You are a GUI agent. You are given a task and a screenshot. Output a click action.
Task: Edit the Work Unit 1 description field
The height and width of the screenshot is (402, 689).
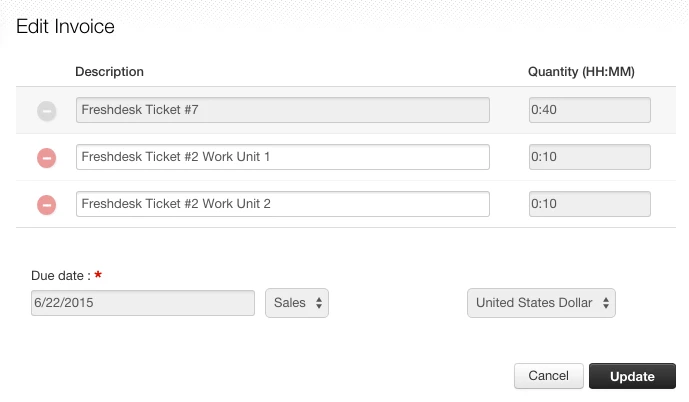(x=283, y=157)
